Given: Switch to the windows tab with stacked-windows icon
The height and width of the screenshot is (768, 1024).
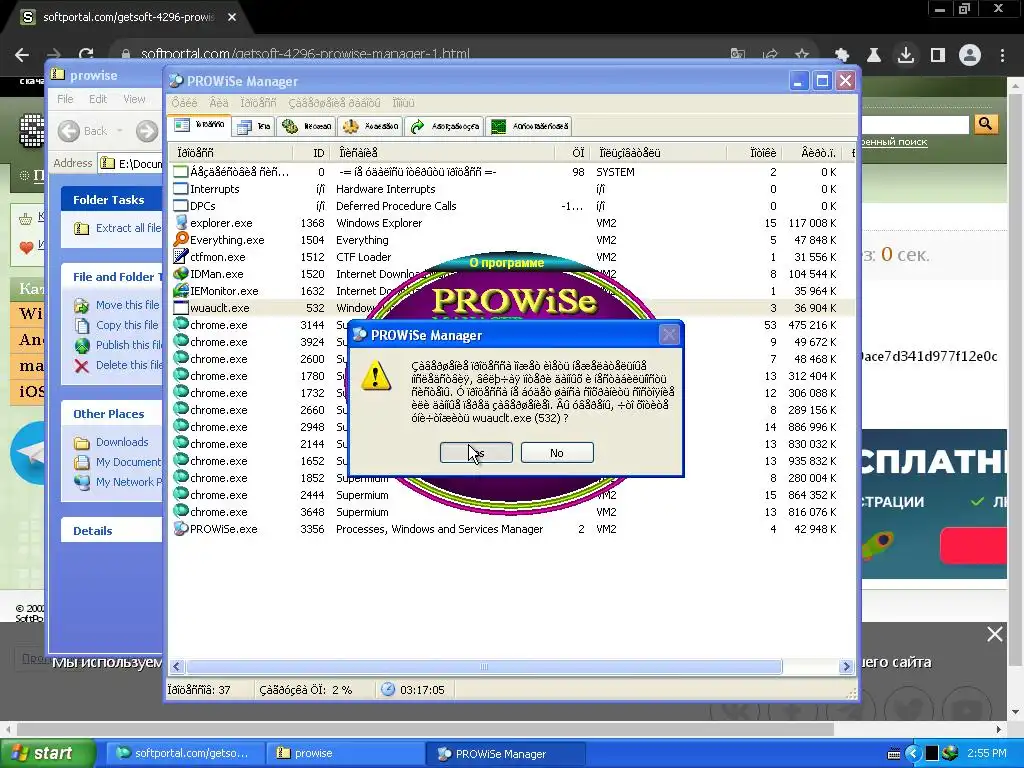Looking at the screenshot, I should pos(253,126).
